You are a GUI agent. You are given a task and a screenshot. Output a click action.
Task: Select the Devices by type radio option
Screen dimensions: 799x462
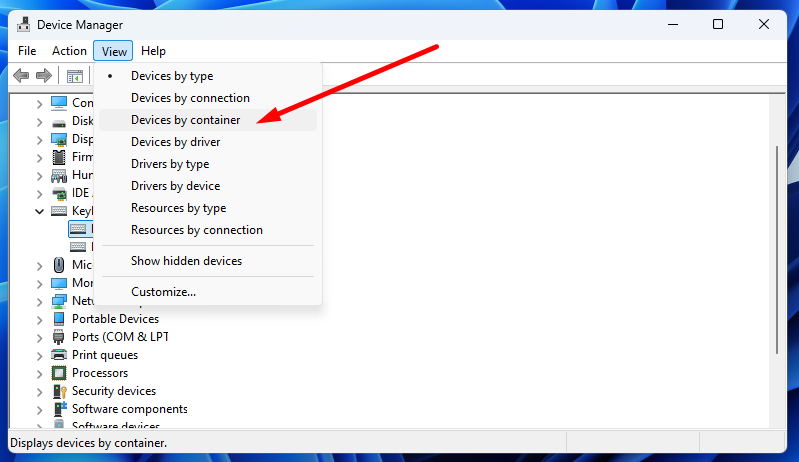point(171,76)
